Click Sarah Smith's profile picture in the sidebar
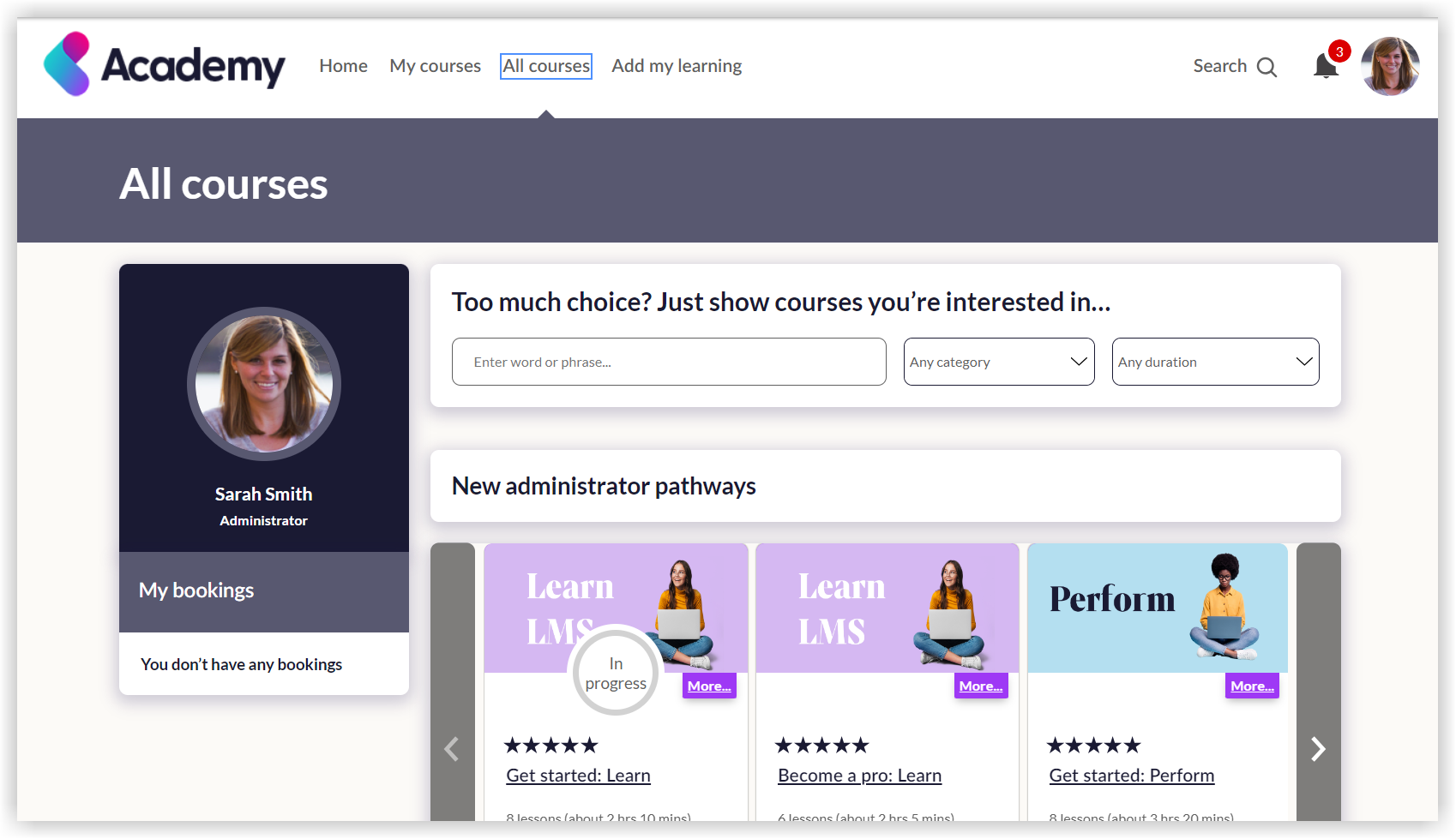The image size is (1456, 839). [x=263, y=384]
